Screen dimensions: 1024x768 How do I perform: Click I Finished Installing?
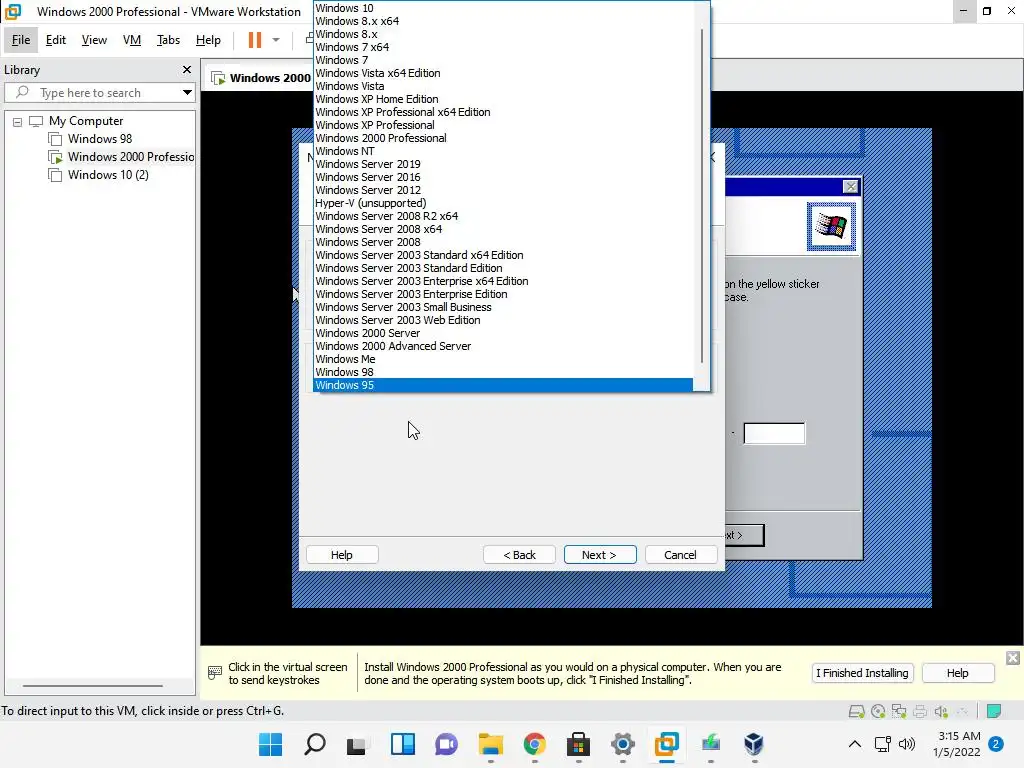pyautogui.click(x=862, y=673)
